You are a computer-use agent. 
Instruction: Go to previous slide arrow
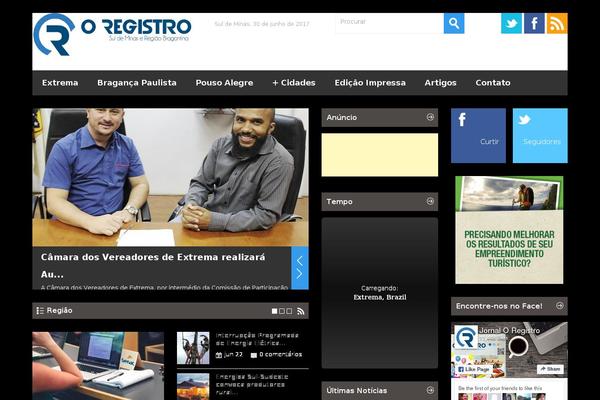tap(300, 261)
